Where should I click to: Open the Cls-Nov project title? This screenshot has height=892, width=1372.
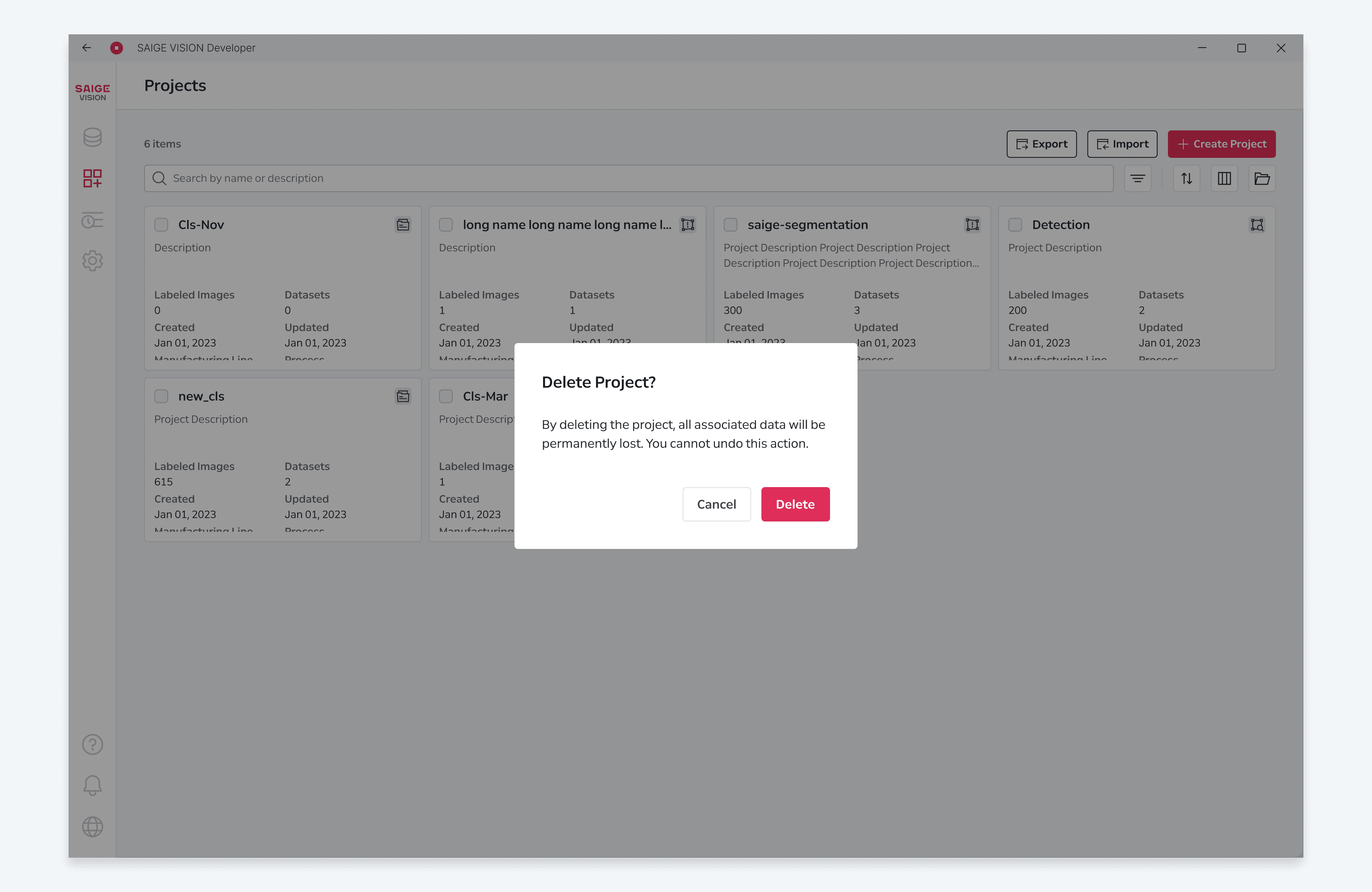tap(201, 225)
